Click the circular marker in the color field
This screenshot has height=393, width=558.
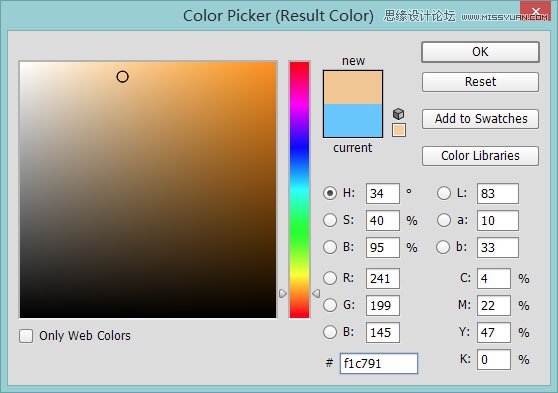[122, 77]
